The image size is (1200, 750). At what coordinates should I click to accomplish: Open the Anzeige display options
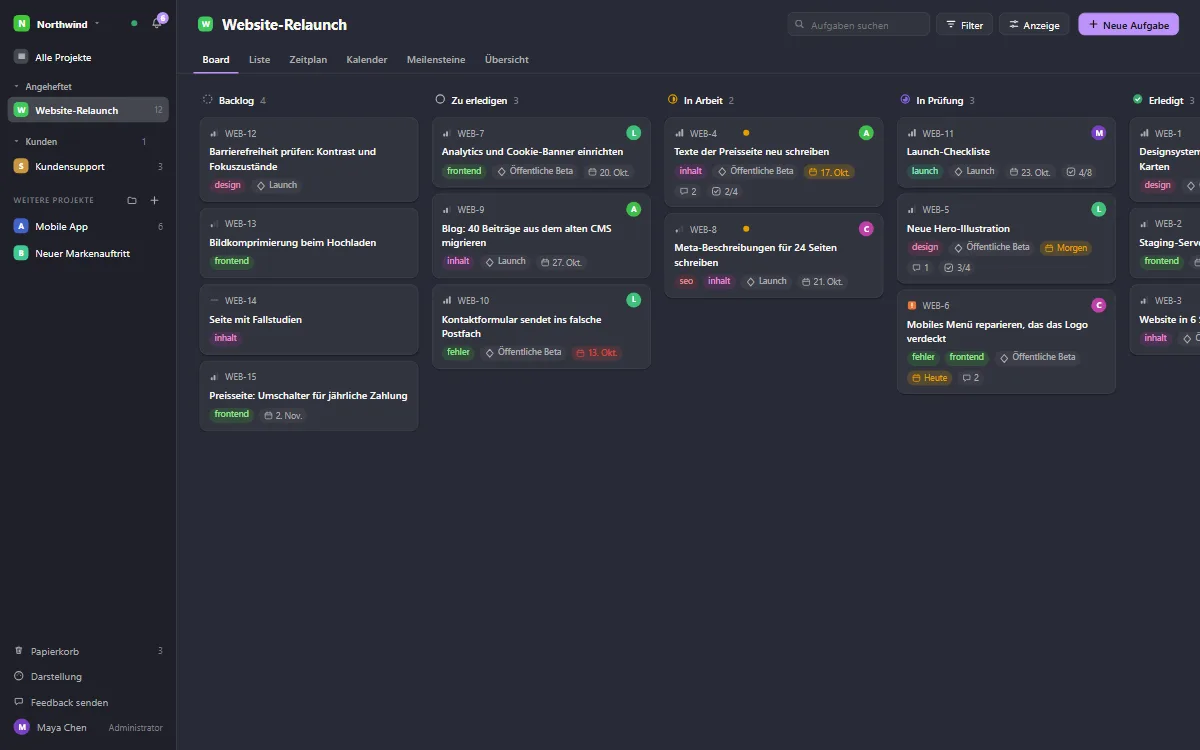point(1034,25)
